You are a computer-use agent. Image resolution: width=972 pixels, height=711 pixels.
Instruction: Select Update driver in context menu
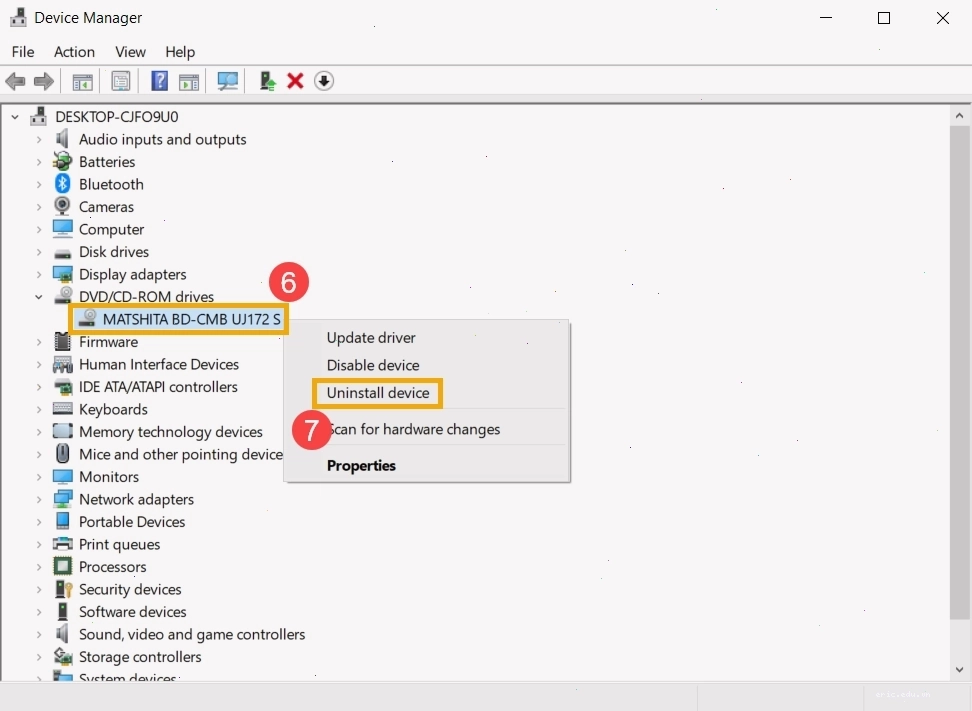coord(371,338)
